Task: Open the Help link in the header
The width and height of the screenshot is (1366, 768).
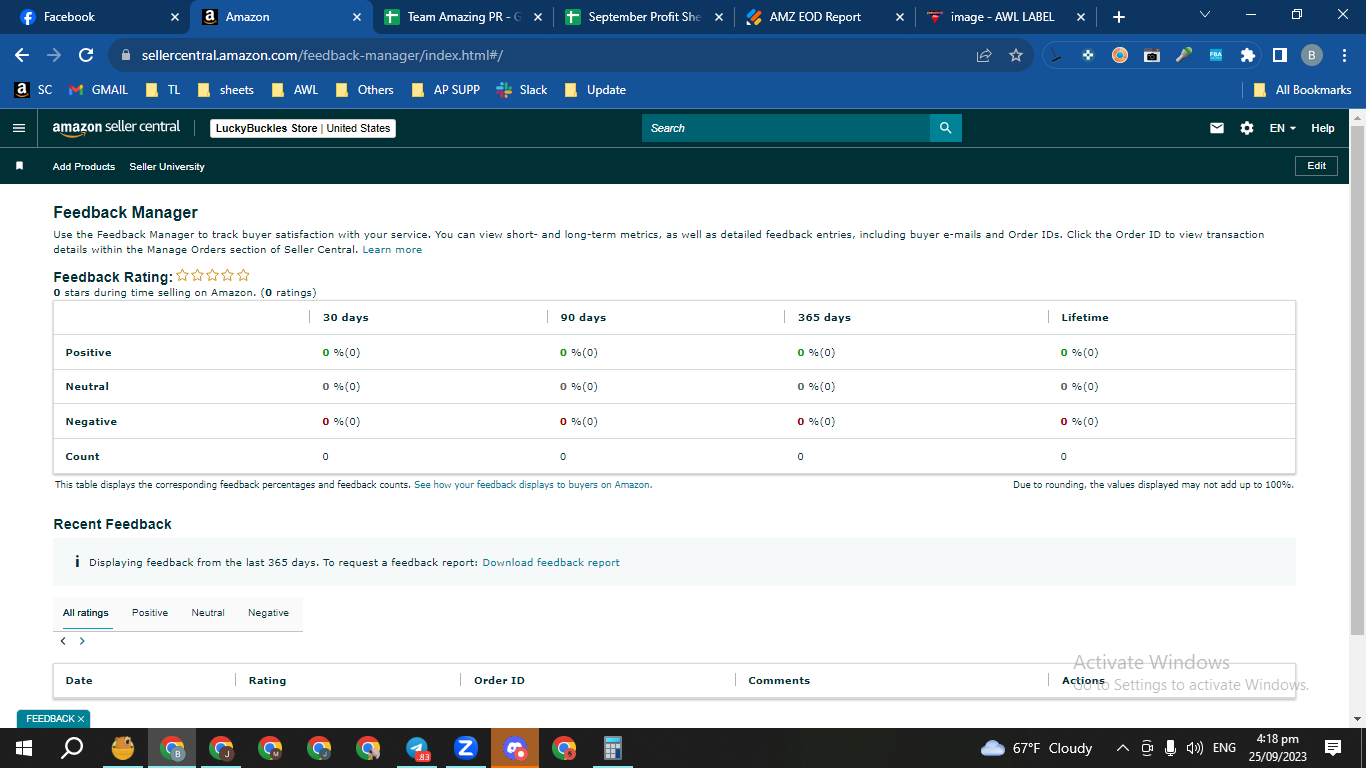Action: (x=1323, y=128)
